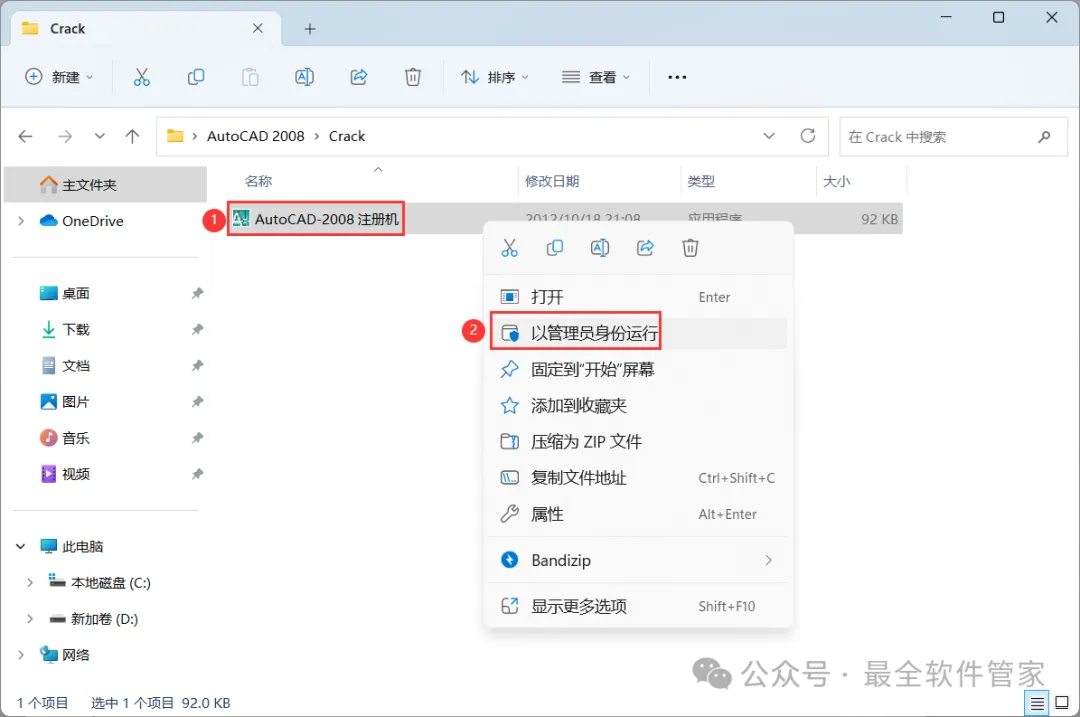Click Share icon in the context menu
The height and width of the screenshot is (717, 1080).
(645, 248)
